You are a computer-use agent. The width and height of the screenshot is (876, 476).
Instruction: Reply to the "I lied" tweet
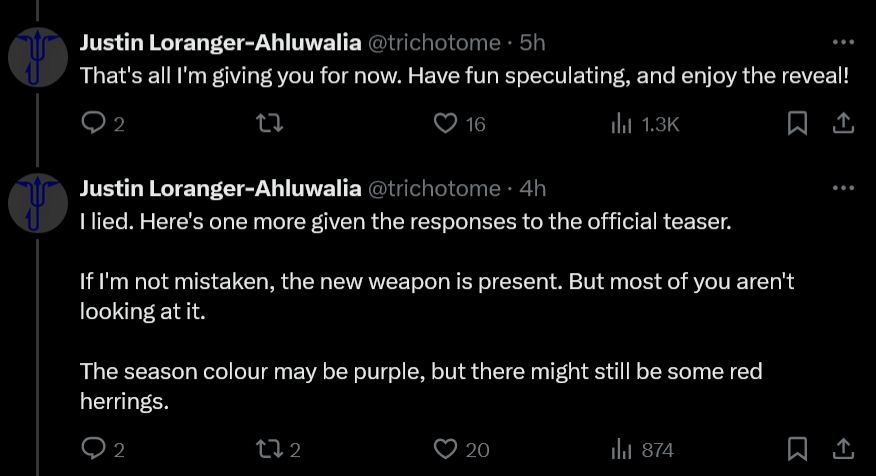point(93,449)
